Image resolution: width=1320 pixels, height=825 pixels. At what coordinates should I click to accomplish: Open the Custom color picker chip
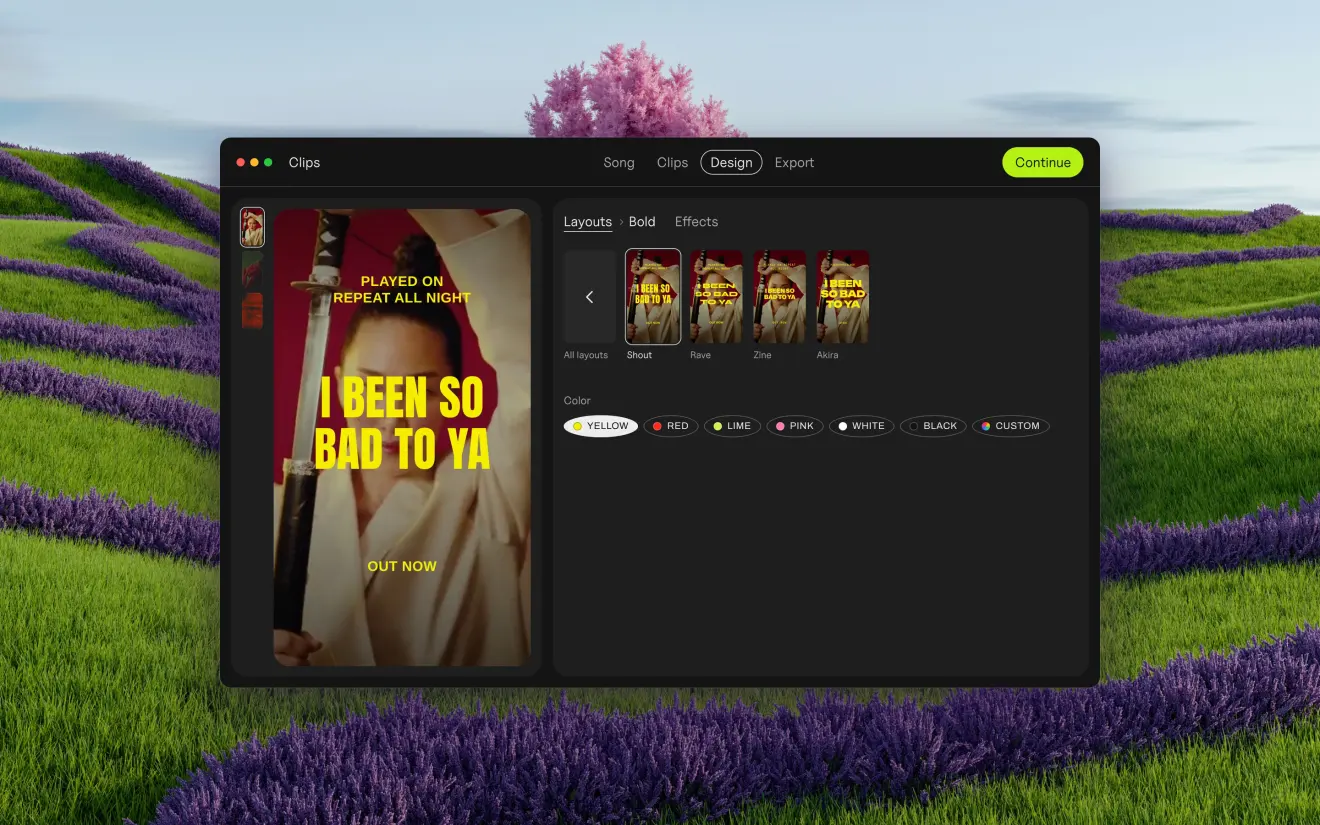[x=1011, y=426]
